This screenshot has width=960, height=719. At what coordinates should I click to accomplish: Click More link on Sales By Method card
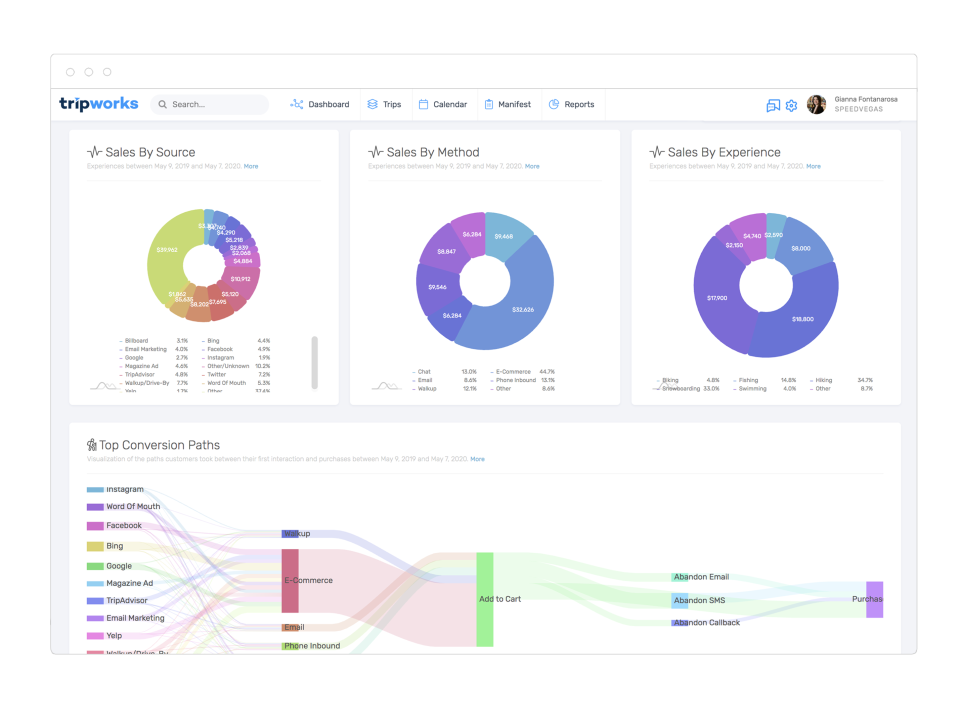[x=533, y=166]
